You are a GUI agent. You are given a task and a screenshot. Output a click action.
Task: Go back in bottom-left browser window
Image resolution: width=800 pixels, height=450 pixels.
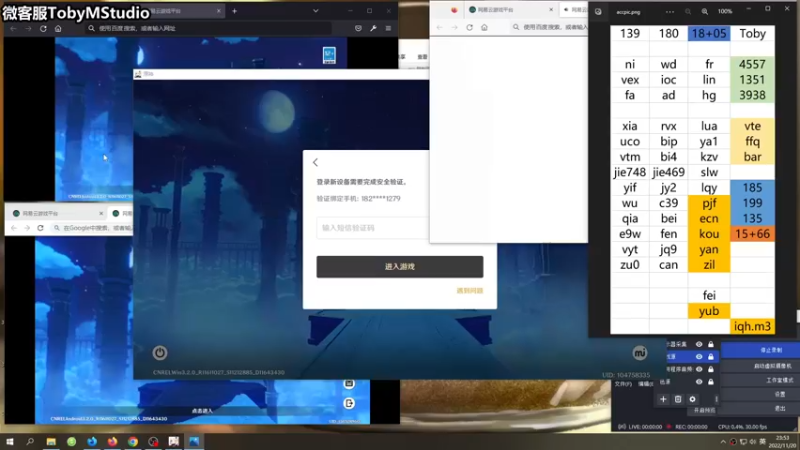14,228
